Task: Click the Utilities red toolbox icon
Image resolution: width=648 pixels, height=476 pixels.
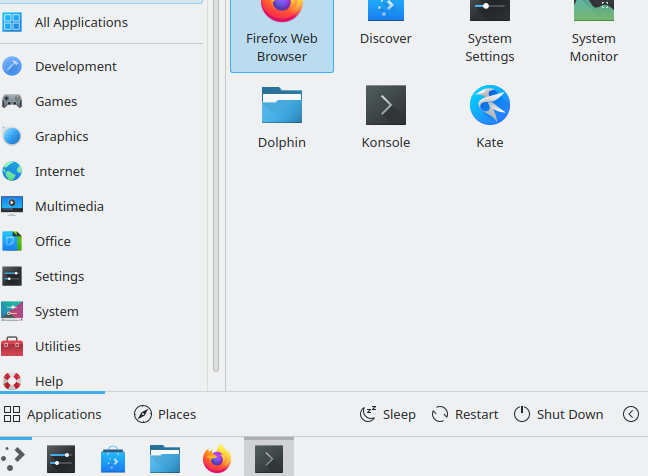Action: click(x=12, y=346)
